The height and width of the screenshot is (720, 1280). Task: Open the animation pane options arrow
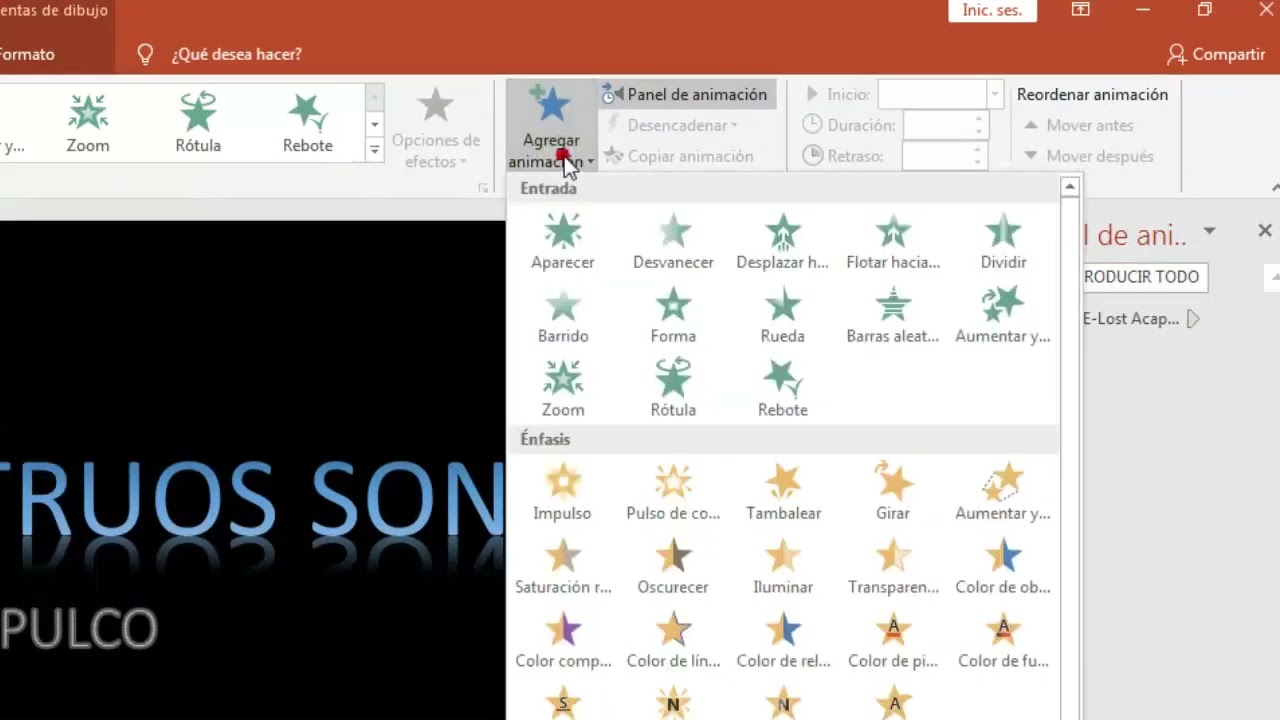[x=1209, y=231]
